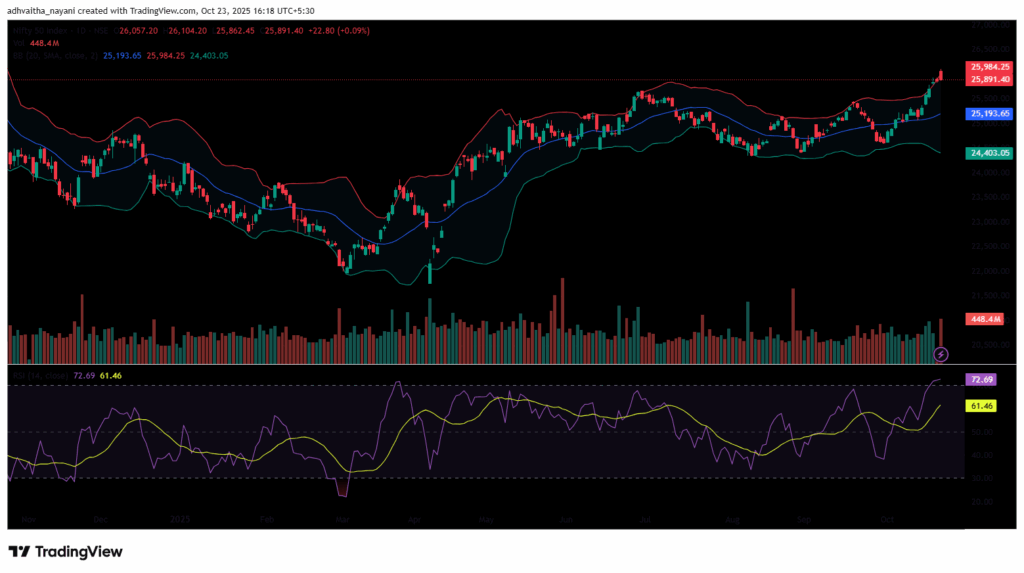This screenshot has height=573, width=1024.
Task: Select the Apr label on time axis
Action: pyautogui.click(x=415, y=520)
